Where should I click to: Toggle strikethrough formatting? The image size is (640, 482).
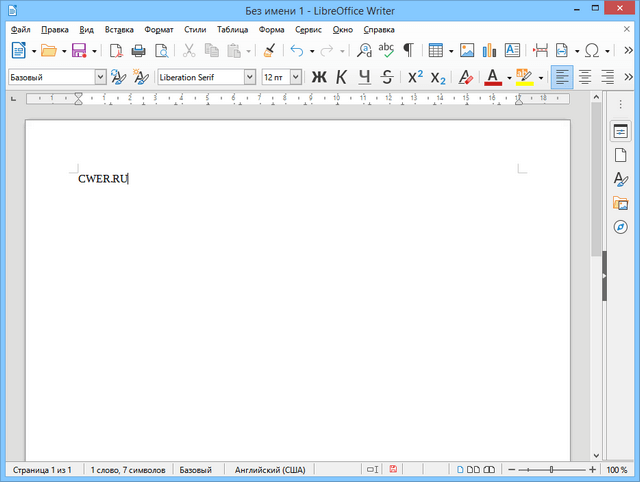[x=387, y=77]
